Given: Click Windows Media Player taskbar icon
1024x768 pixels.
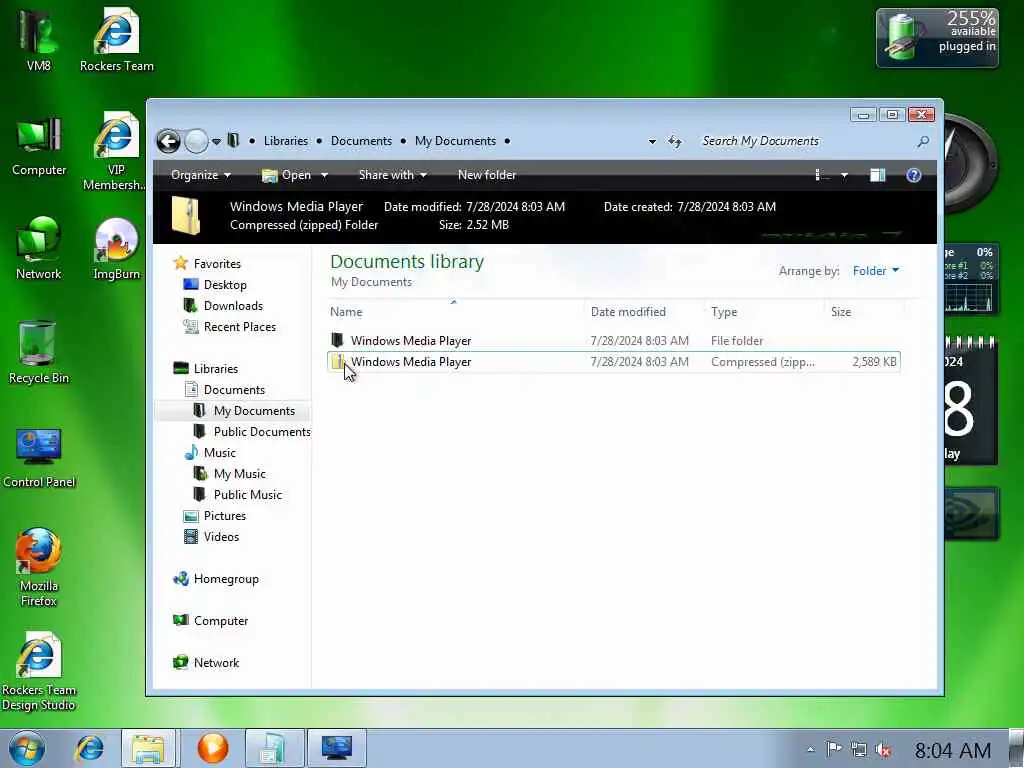Looking at the screenshot, I should (212, 748).
